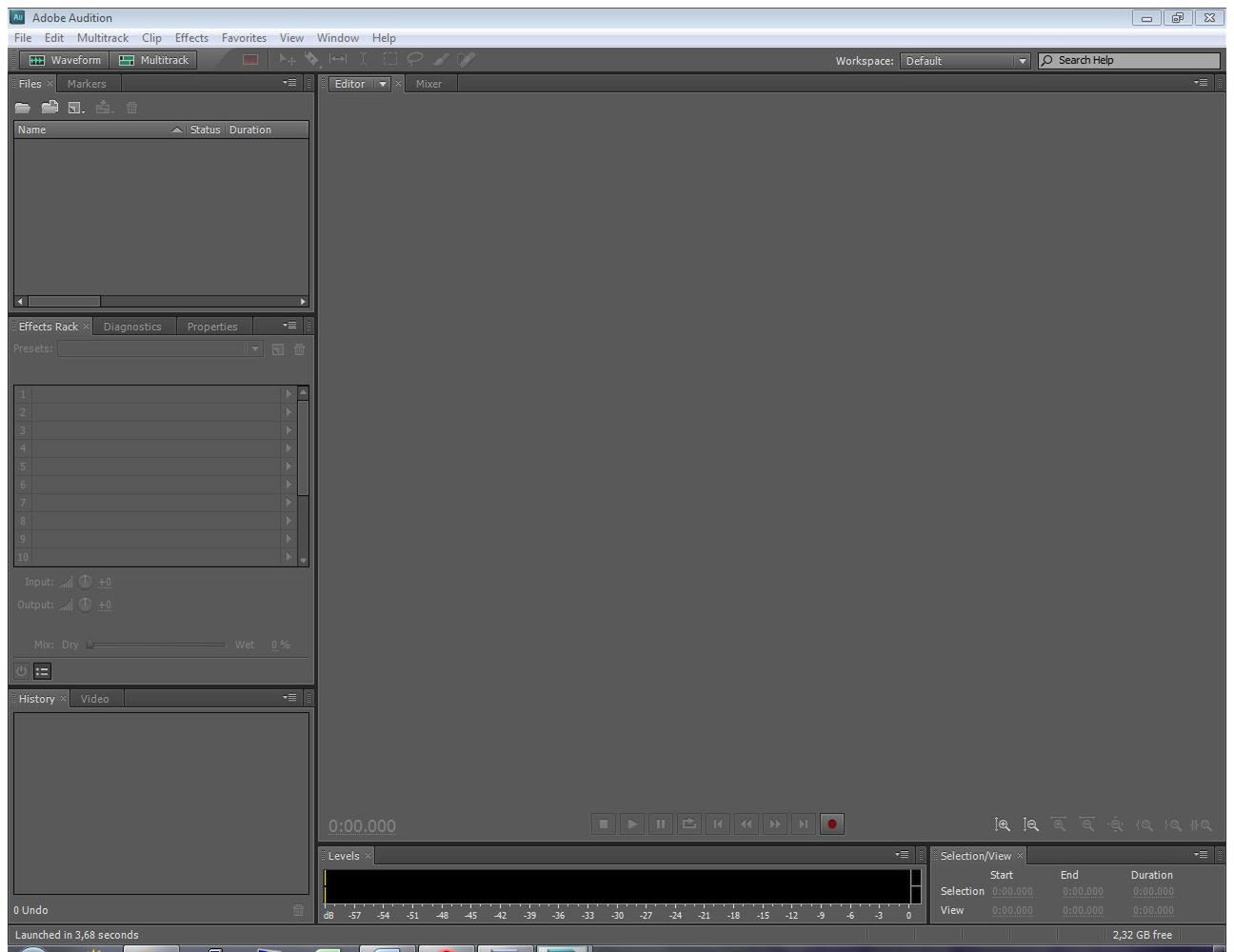Select the Razor tool in toolbar

coord(312,59)
